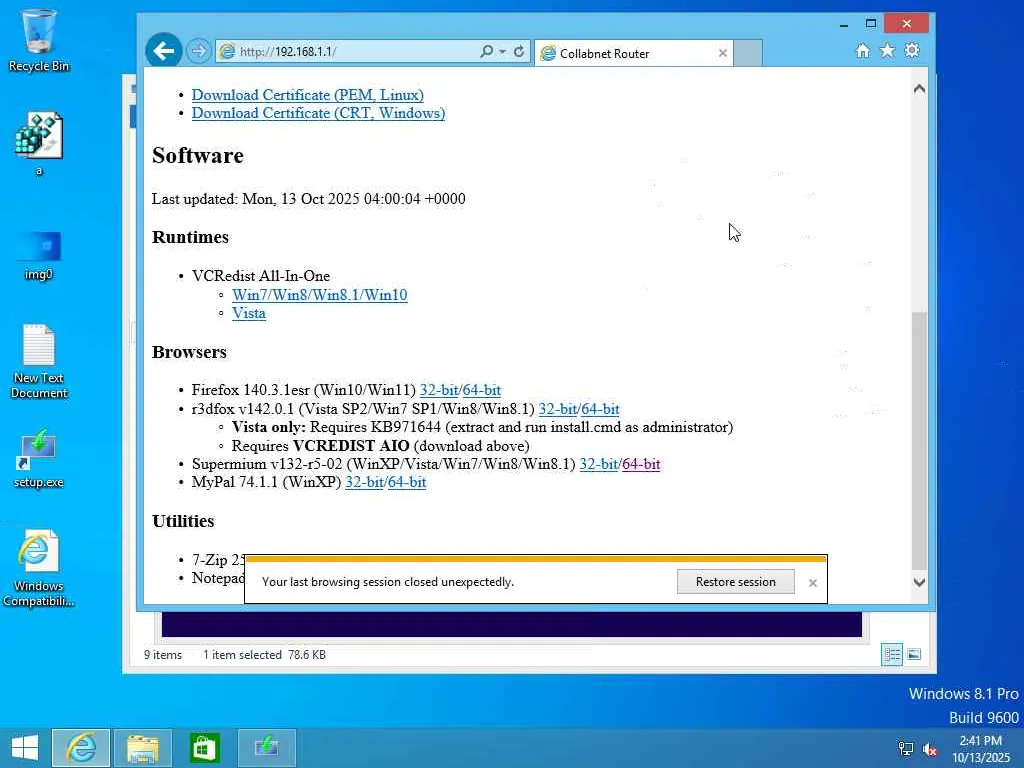The width and height of the screenshot is (1024, 768).
Task: Click the Last updated timestamp line
Action: pyautogui.click(x=308, y=199)
